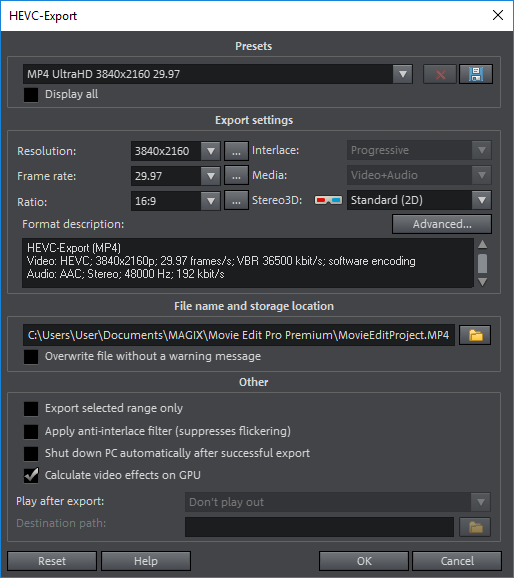514x578 pixels.
Task: Open Stereo3D Standard (2D) dropdown
Action: pyautogui.click(x=419, y=200)
